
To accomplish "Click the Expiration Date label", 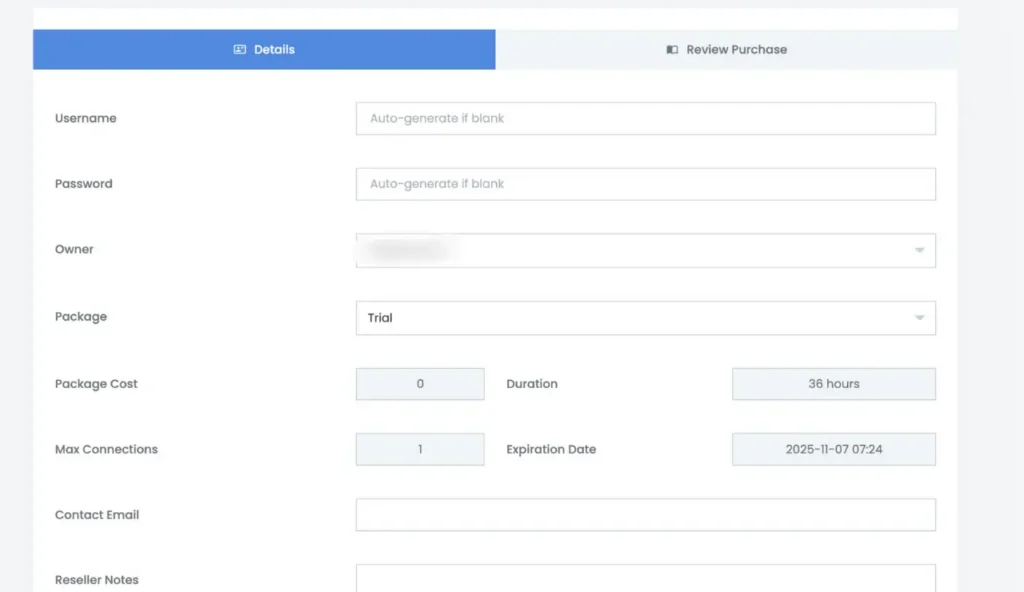I will click(x=551, y=450).
